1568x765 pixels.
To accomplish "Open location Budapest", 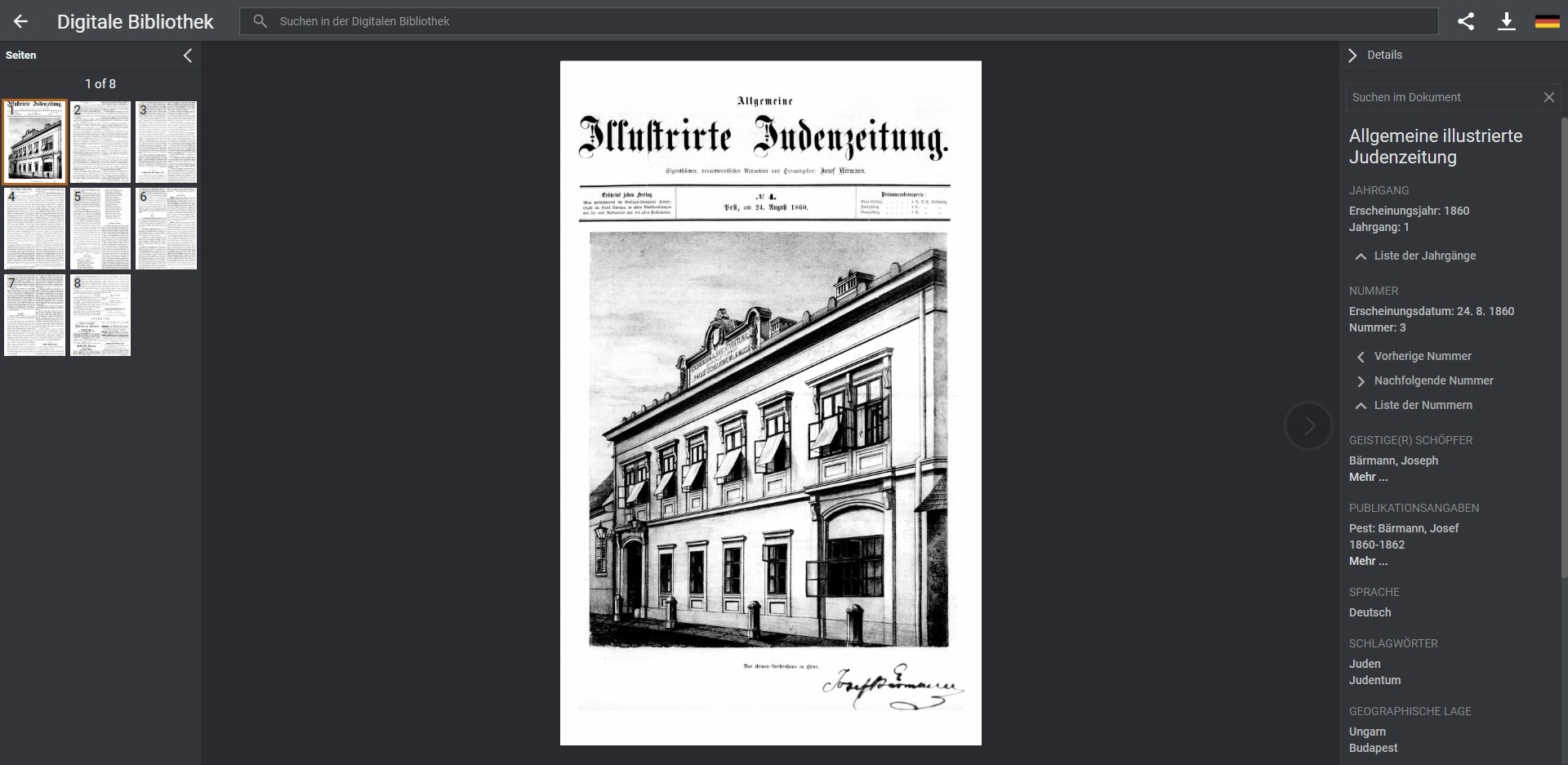I will point(1373,748).
